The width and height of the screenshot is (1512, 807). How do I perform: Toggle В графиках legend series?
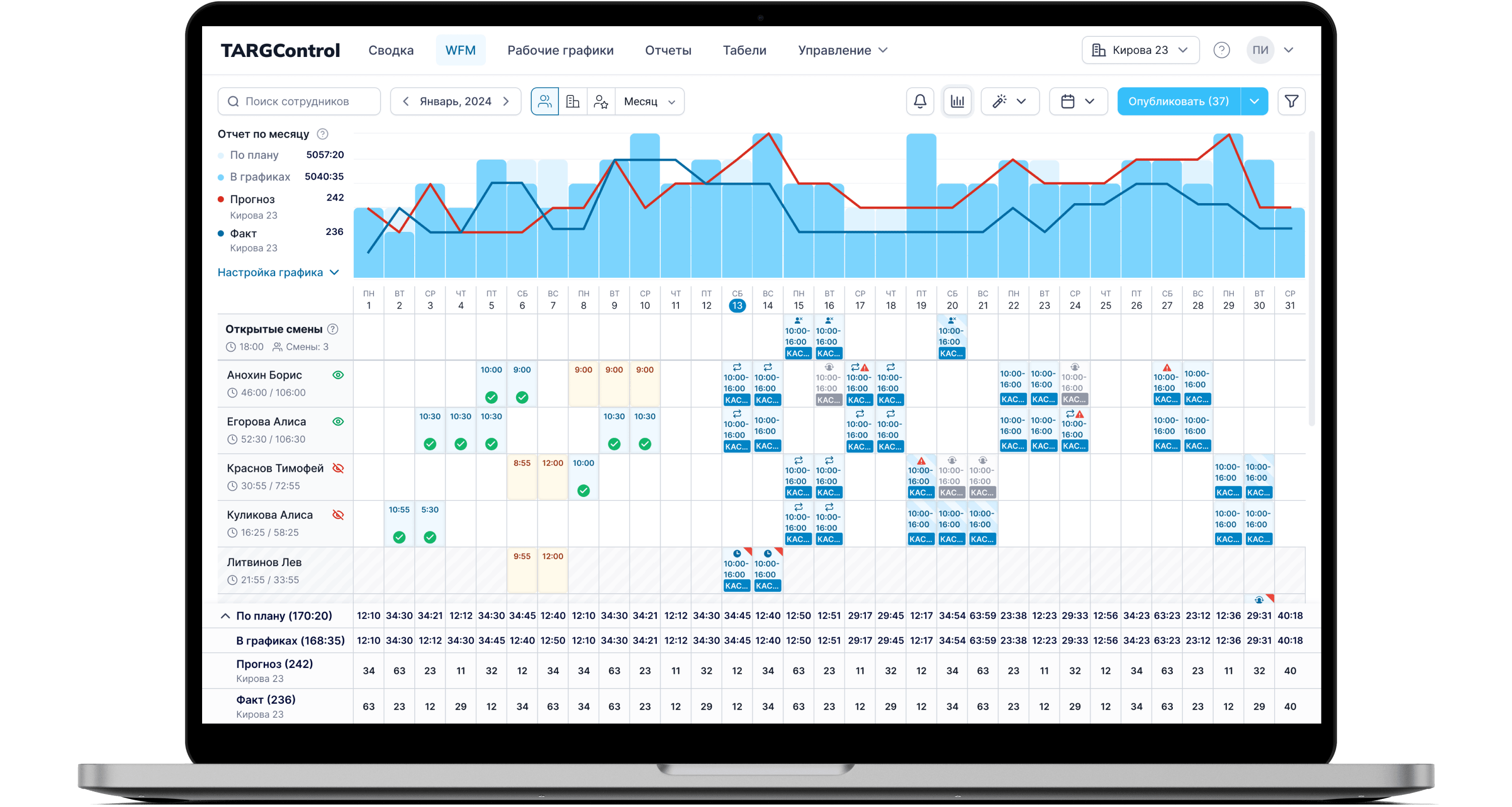pos(254,176)
